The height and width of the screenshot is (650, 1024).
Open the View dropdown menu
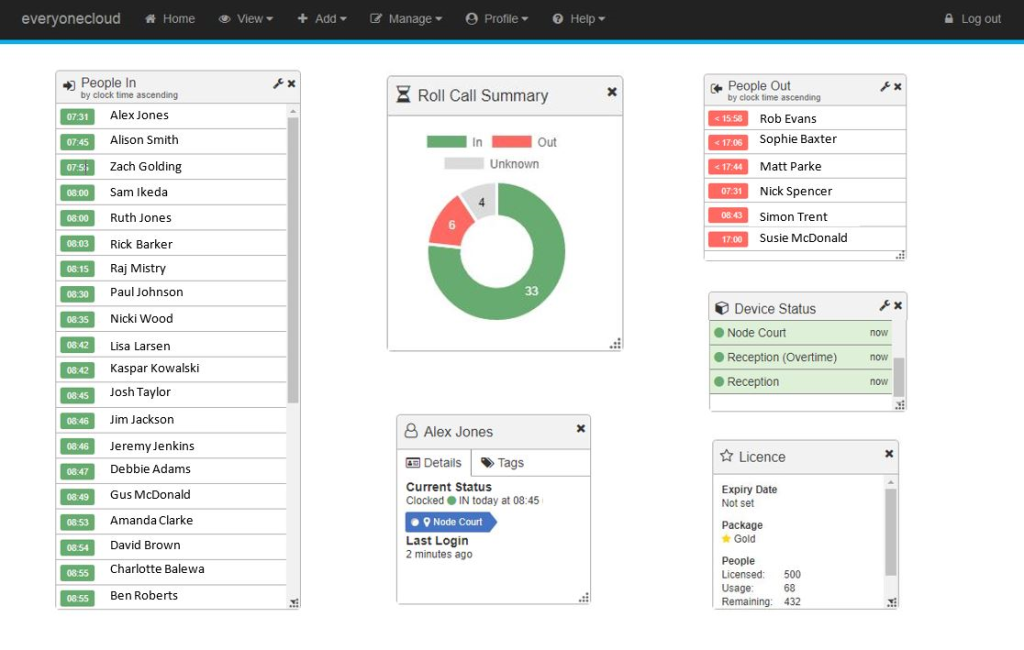tap(245, 19)
